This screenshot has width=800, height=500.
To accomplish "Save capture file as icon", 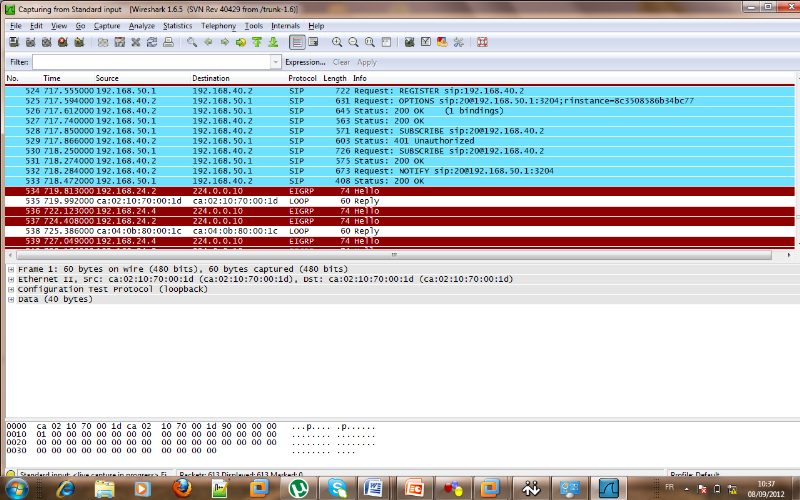I will pyautogui.click(x=119, y=42).
